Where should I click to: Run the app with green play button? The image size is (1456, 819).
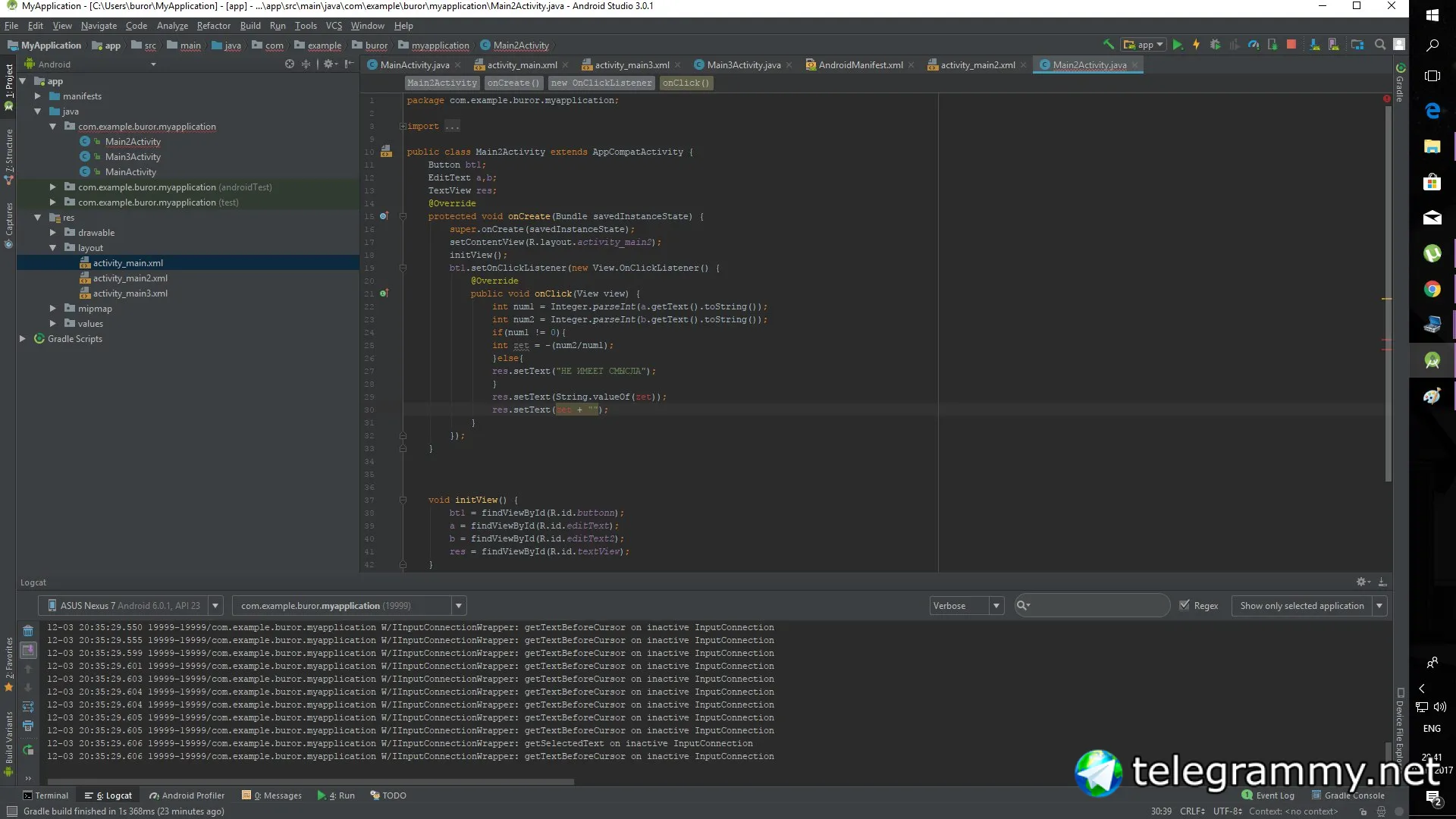click(1177, 45)
